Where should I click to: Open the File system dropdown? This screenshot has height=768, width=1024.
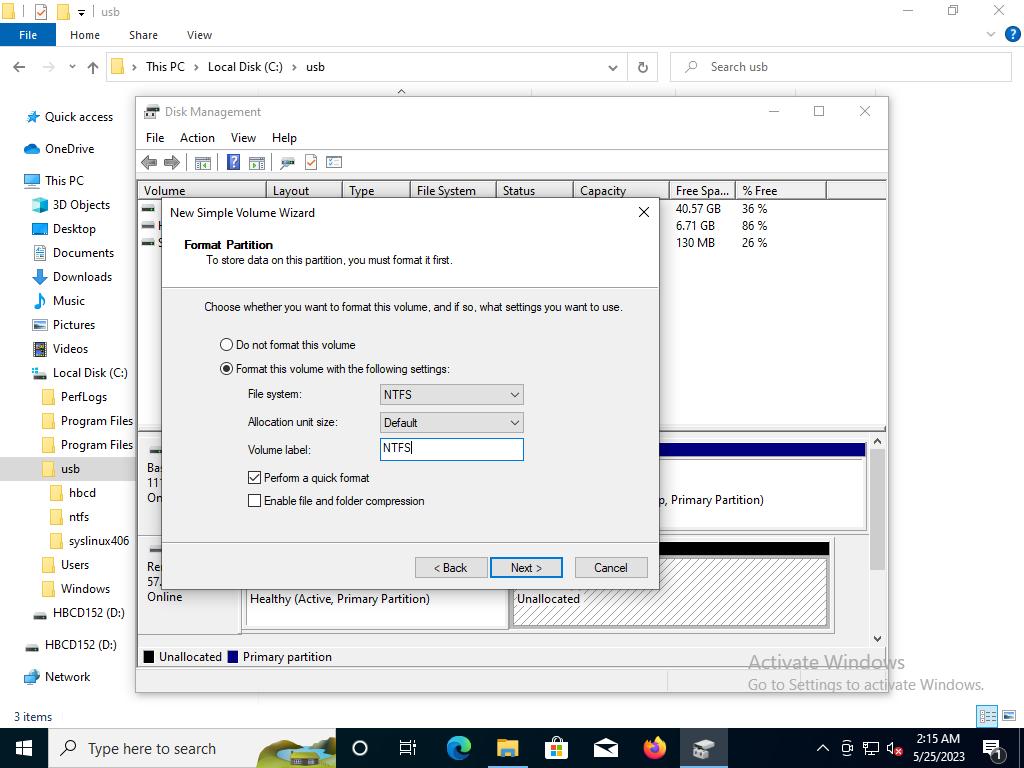click(x=451, y=395)
